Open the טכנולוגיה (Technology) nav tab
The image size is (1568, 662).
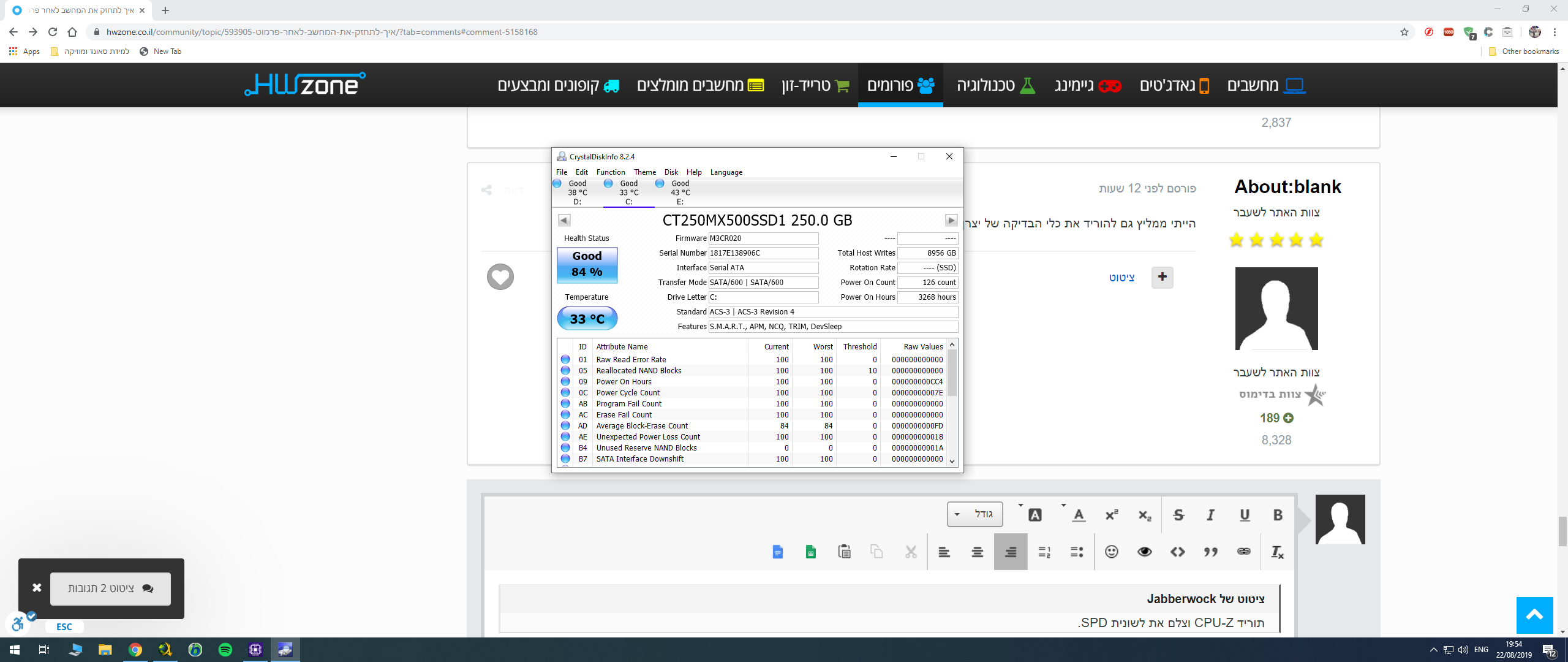pos(996,85)
